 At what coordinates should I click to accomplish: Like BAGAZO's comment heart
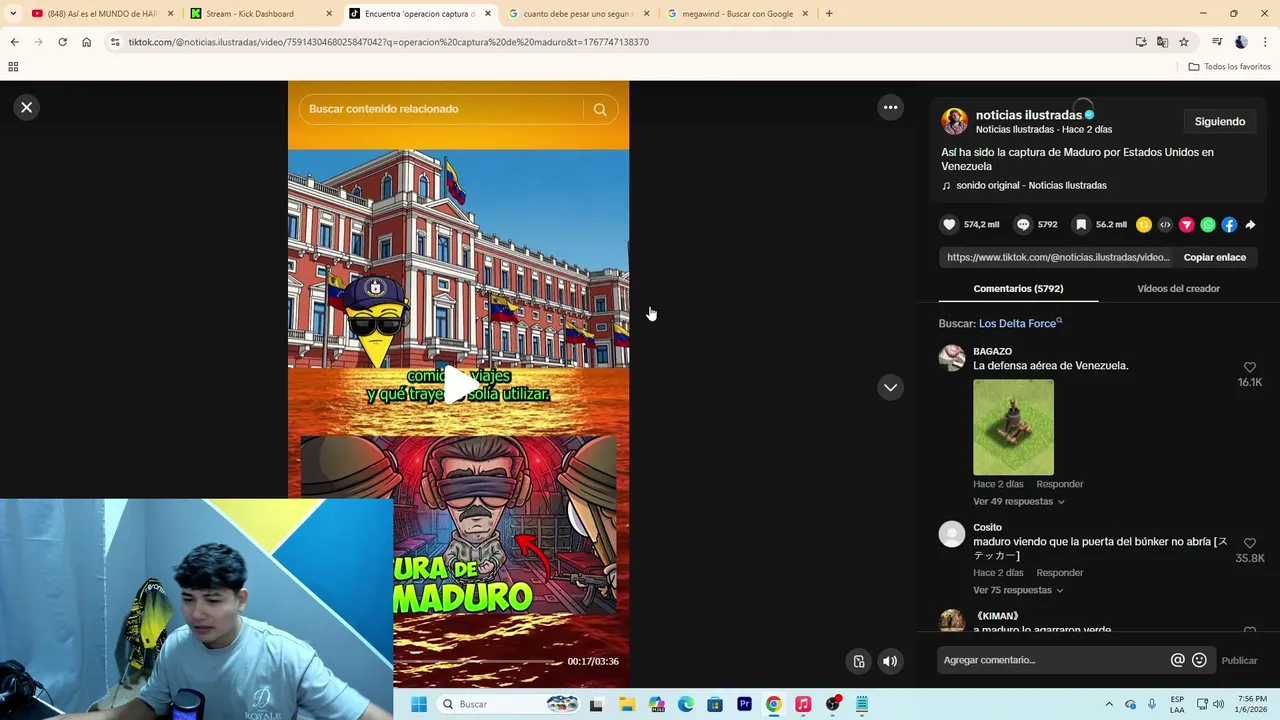point(1249,368)
